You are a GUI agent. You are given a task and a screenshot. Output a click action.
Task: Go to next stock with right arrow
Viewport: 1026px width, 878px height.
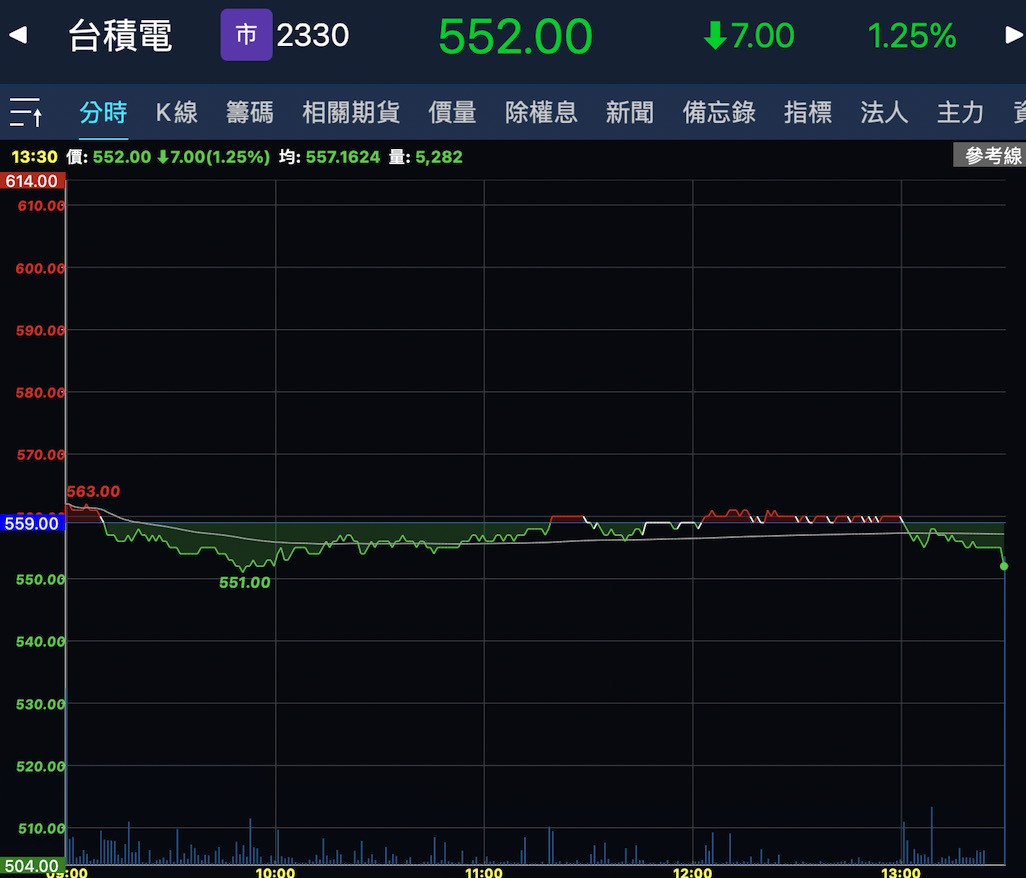[1014, 35]
